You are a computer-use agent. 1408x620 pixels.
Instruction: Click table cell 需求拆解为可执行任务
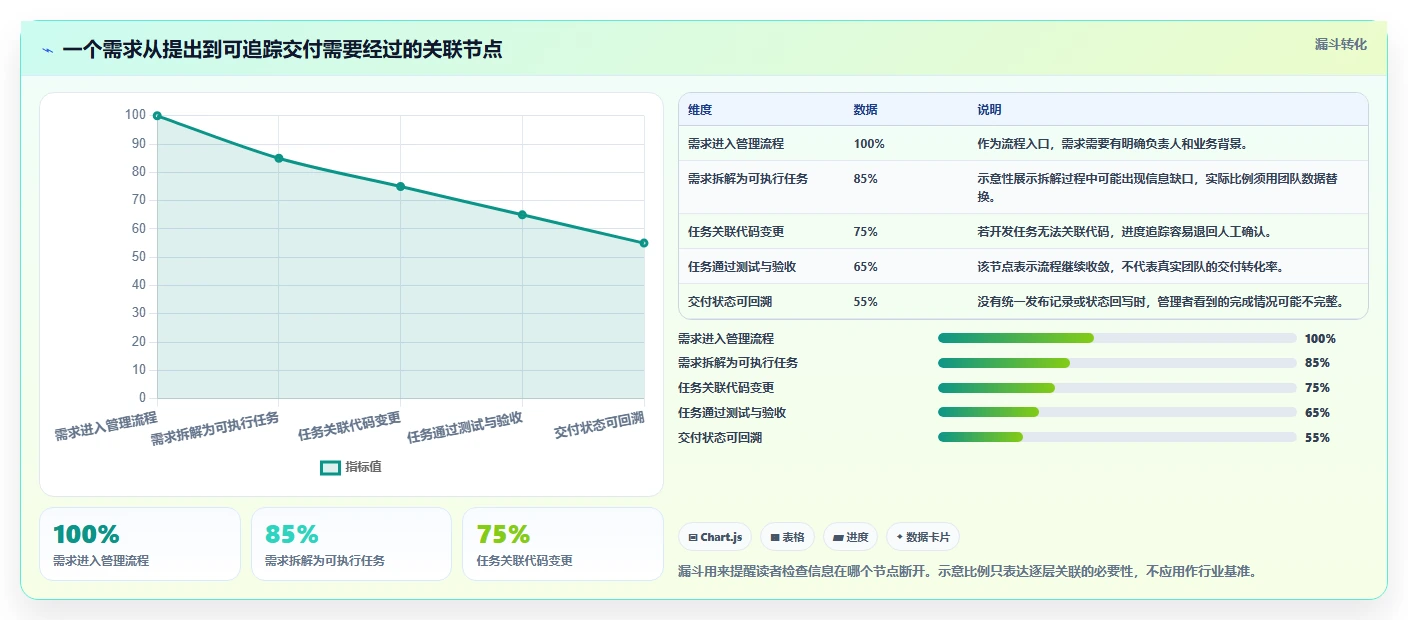tap(748, 179)
